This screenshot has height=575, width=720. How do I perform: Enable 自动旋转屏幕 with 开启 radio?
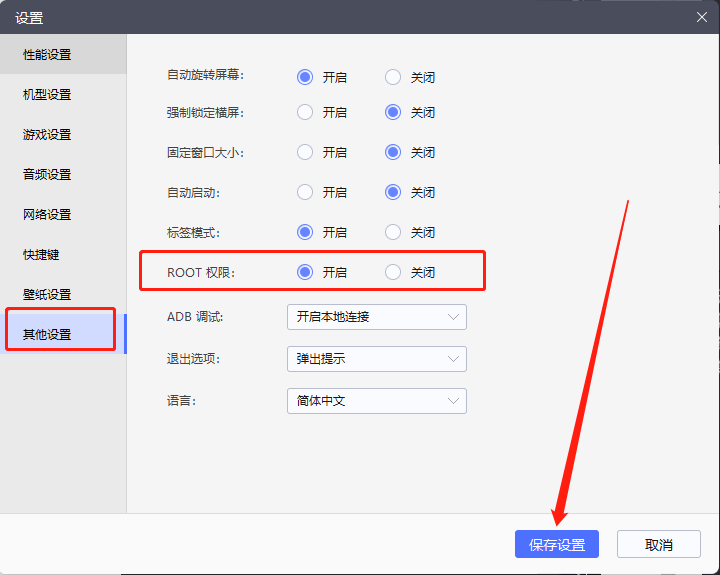coord(305,77)
